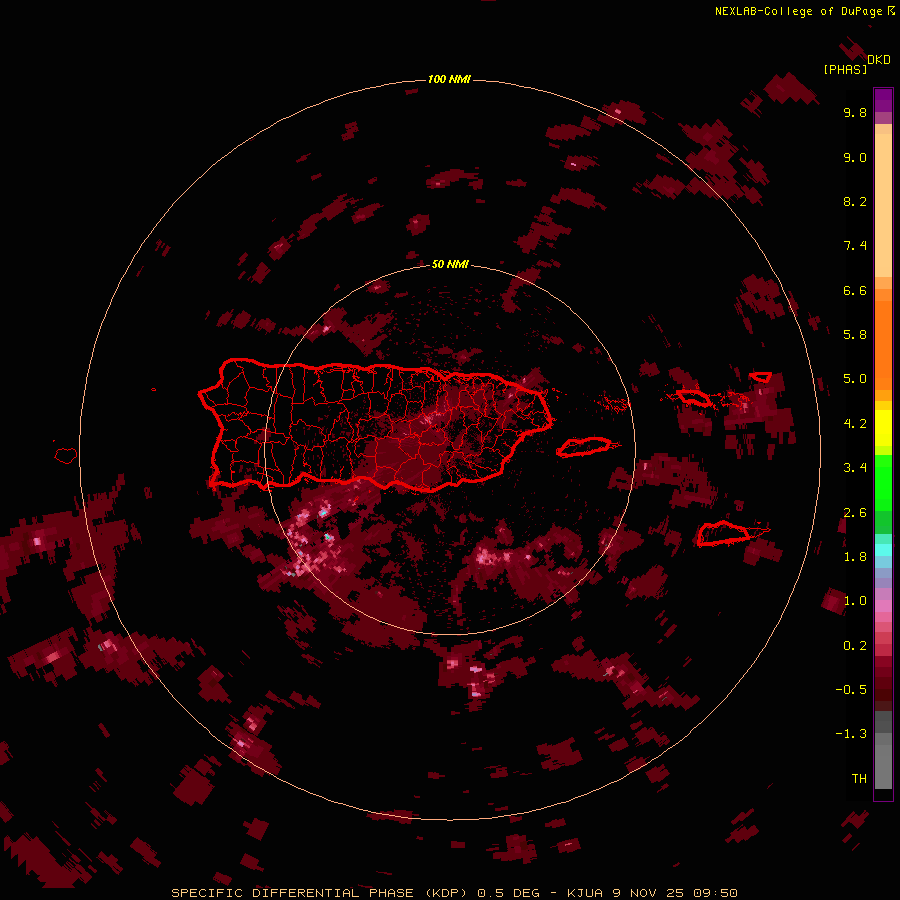Click the Specific Differential Phase caption text
The image size is (900, 900).
453,893
